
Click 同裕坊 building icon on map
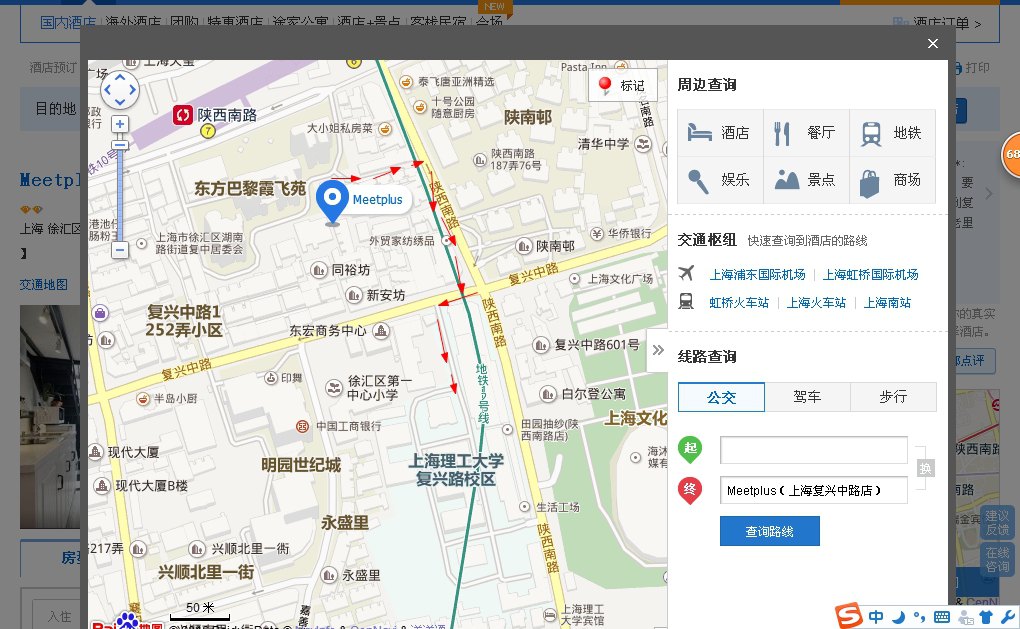point(319,269)
